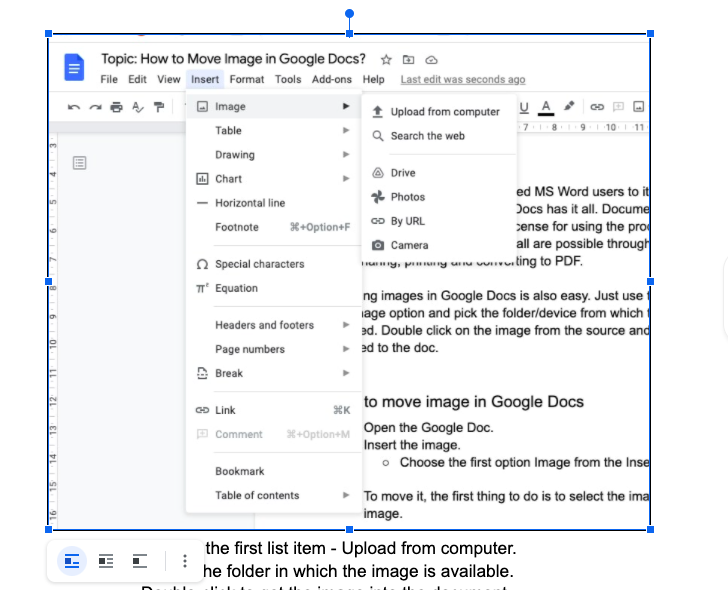728x590 pixels.
Task: Click the move to folder icon
Action: click(x=408, y=59)
